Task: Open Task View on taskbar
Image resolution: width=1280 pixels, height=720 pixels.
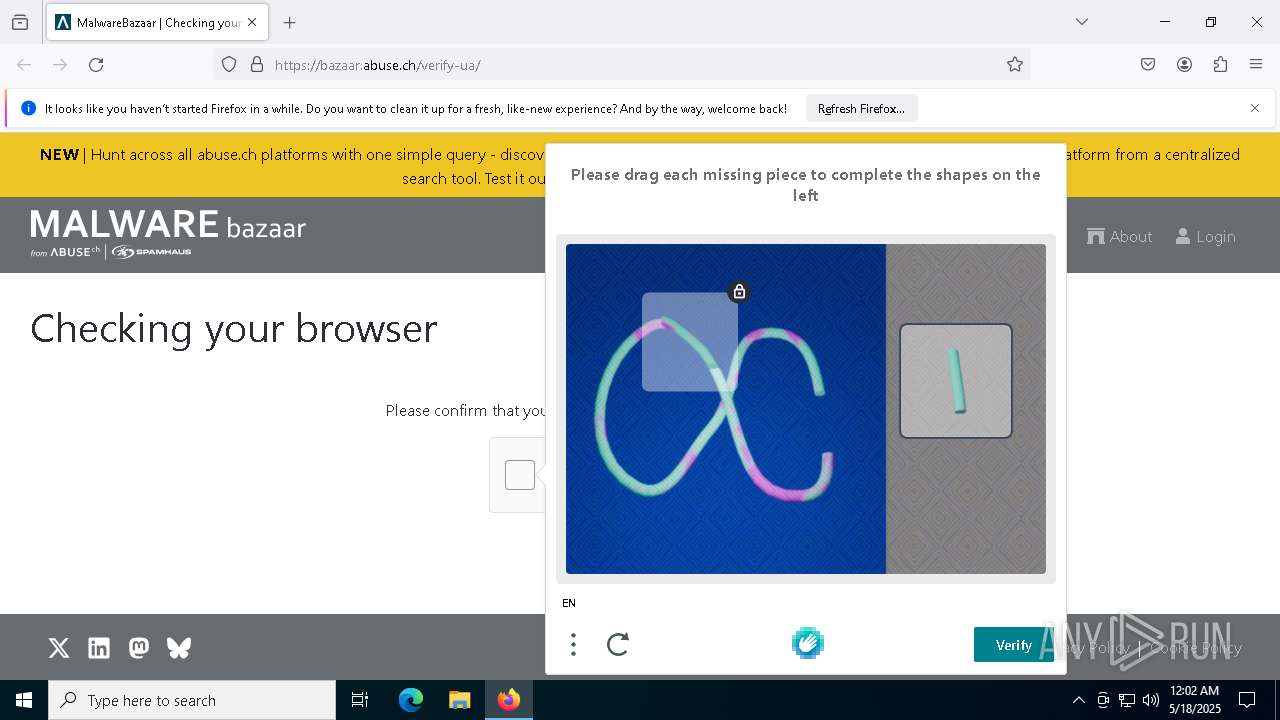Action: (x=360, y=700)
